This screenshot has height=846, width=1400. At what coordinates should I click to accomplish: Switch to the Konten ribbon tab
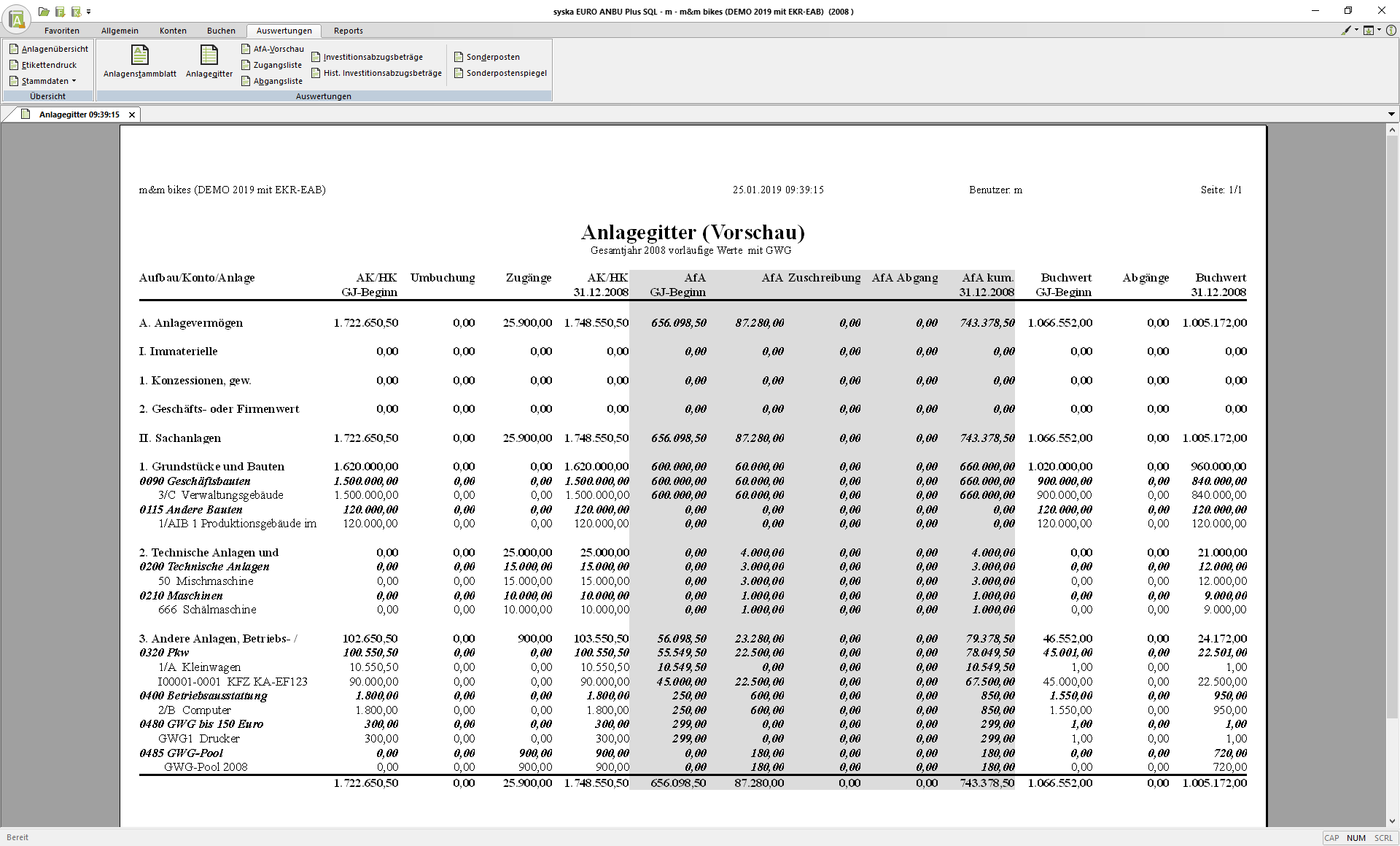click(x=173, y=31)
